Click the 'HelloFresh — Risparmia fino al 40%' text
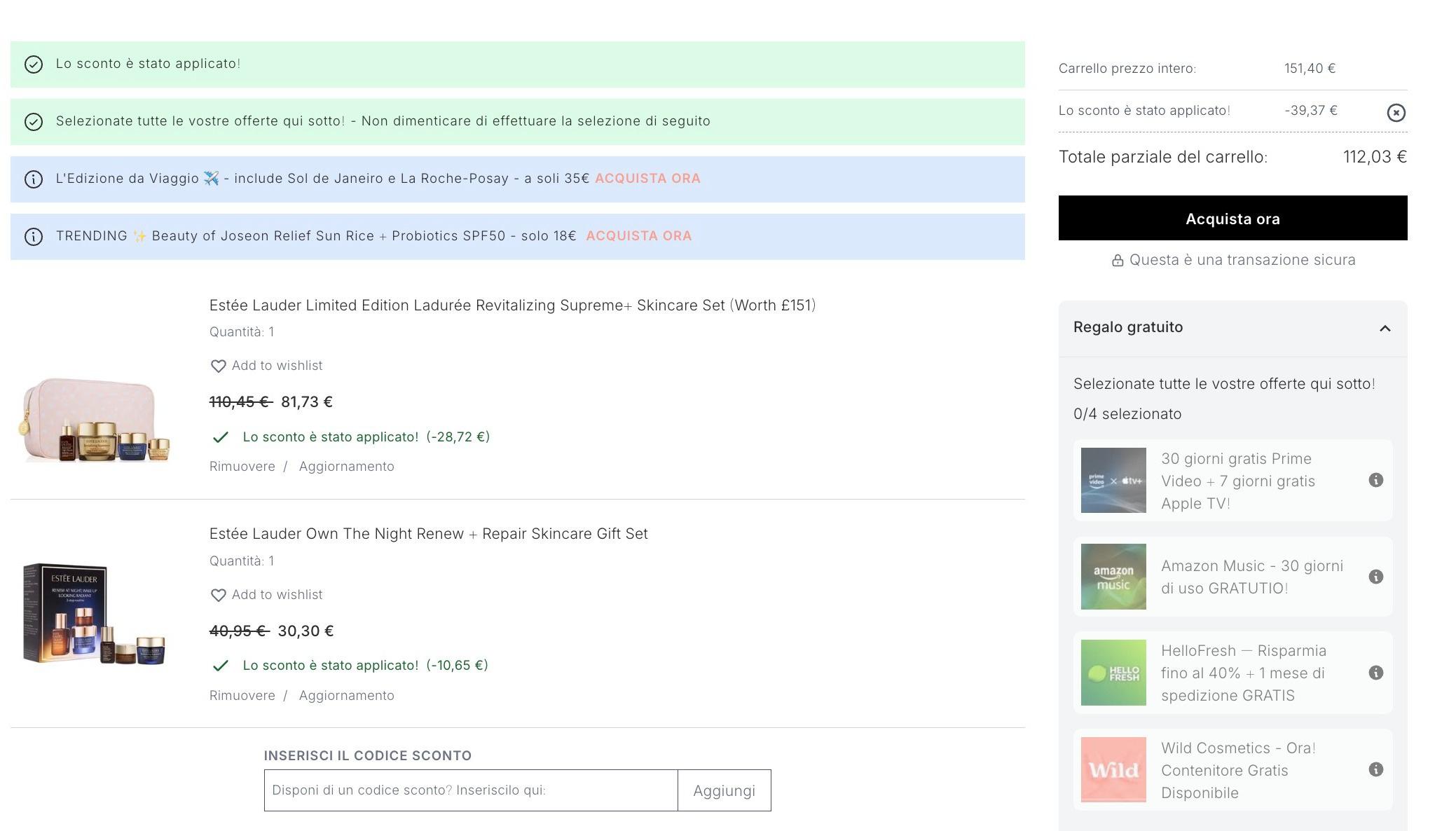Viewport: 1456px width, 831px height. (1244, 673)
